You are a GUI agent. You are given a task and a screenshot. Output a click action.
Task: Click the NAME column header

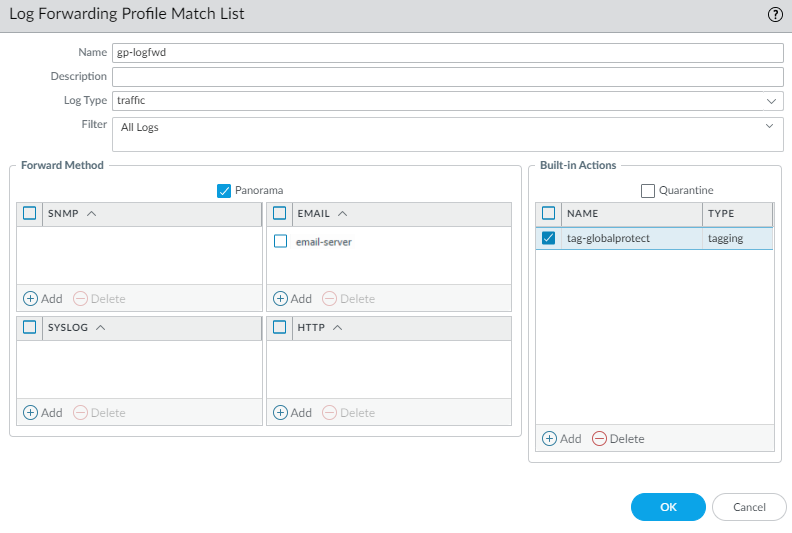click(630, 214)
